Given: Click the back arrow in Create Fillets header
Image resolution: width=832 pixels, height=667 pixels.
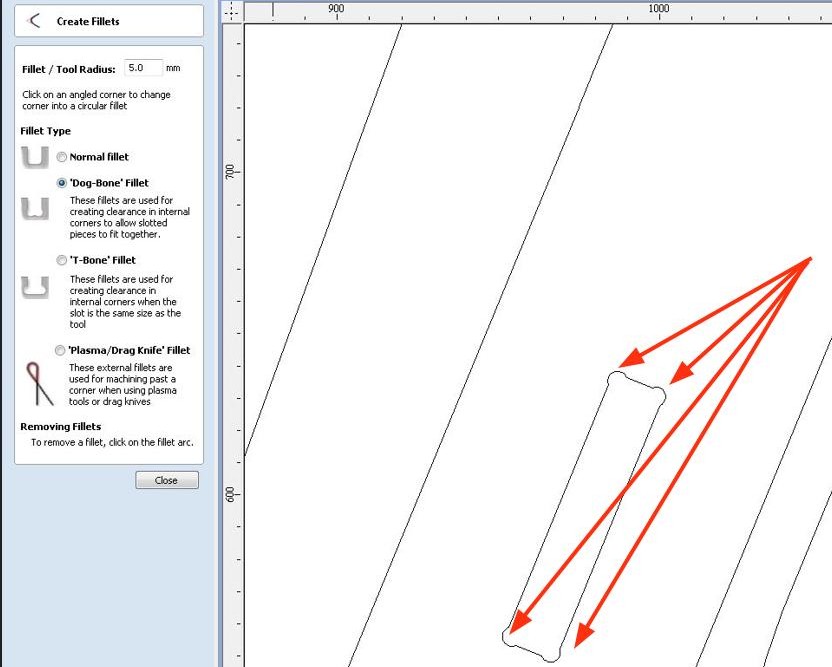Looking at the screenshot, I should [x=34, y=21].
